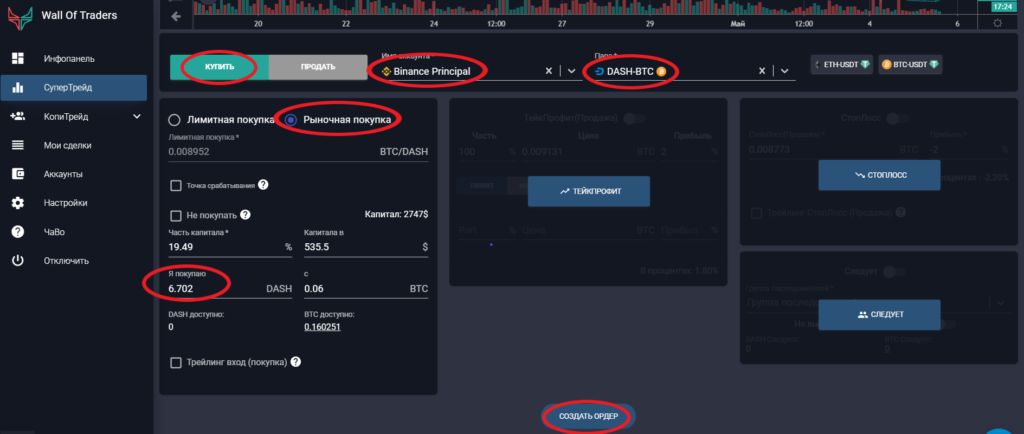
Task: Check the Не покупать checkbox
Action: pos(176,214)
